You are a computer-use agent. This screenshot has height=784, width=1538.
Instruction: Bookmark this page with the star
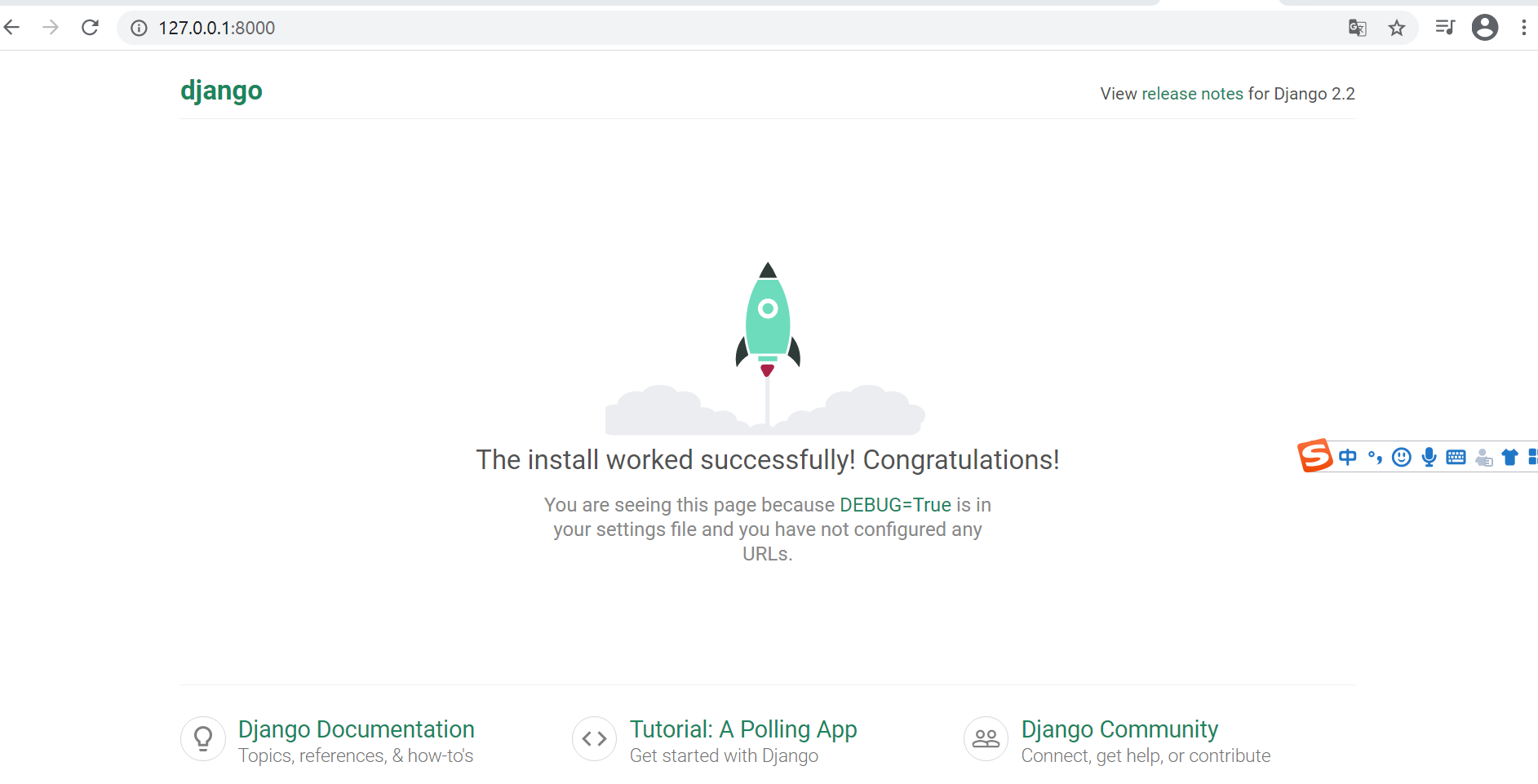tap(1397, 28)
